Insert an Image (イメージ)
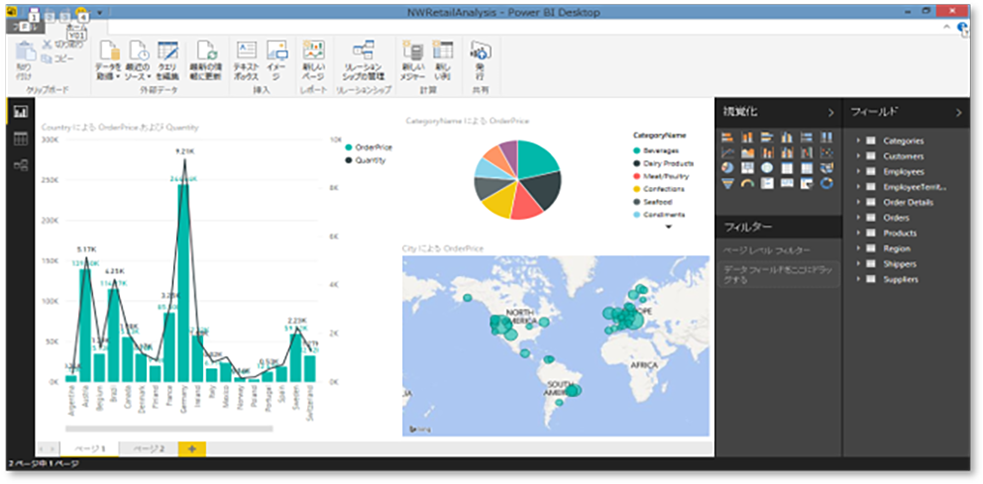 (276, 61)
